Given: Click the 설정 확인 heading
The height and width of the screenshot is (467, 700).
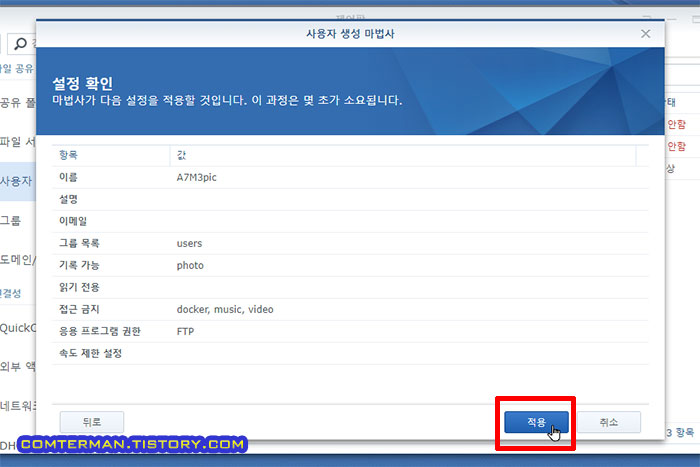Looking at the screenshot, I should (83, 83).
